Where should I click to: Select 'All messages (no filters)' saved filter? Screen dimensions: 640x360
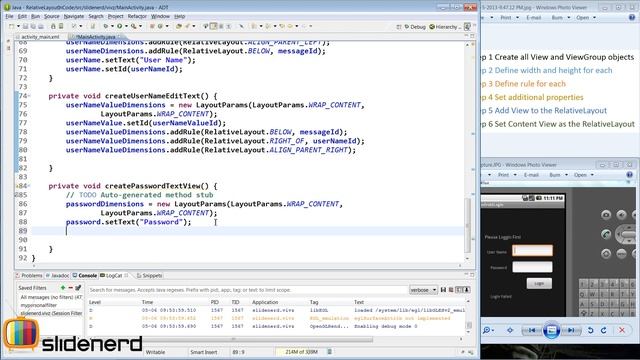[x=51, y=297]
